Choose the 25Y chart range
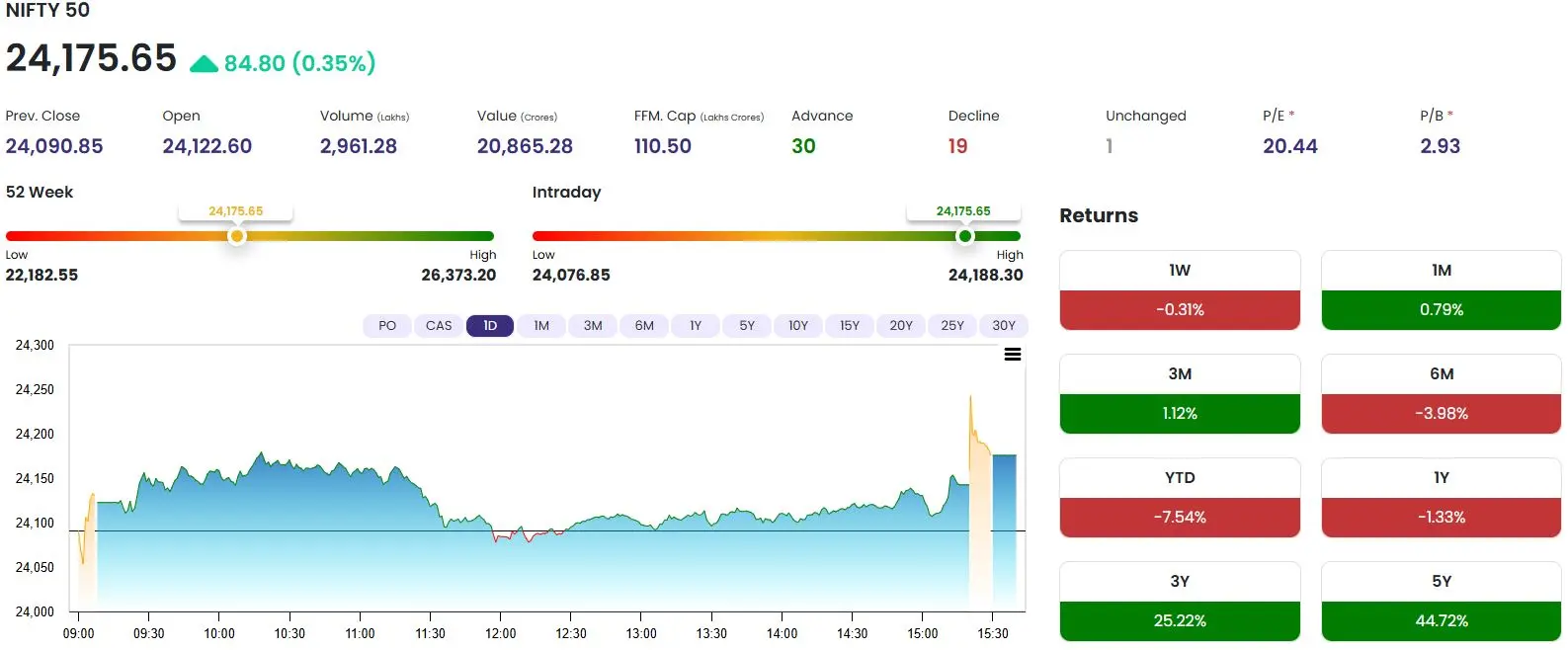This screenshot has width=1568, height=650. (x=952, y=326)
